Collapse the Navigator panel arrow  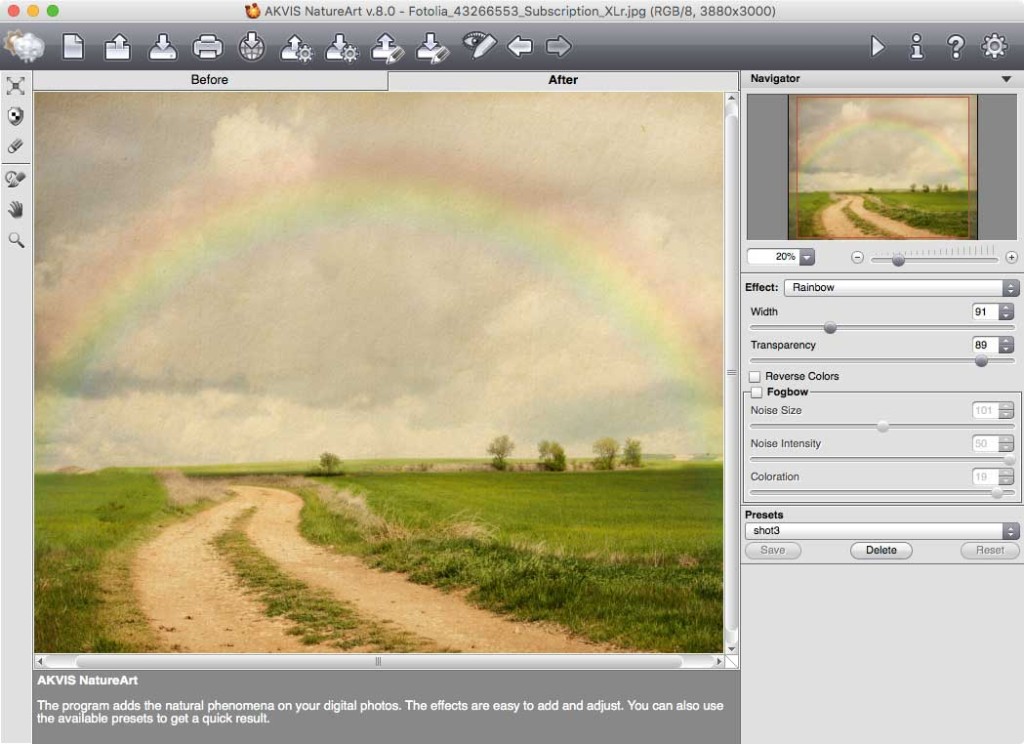[x=1006, y=79]
